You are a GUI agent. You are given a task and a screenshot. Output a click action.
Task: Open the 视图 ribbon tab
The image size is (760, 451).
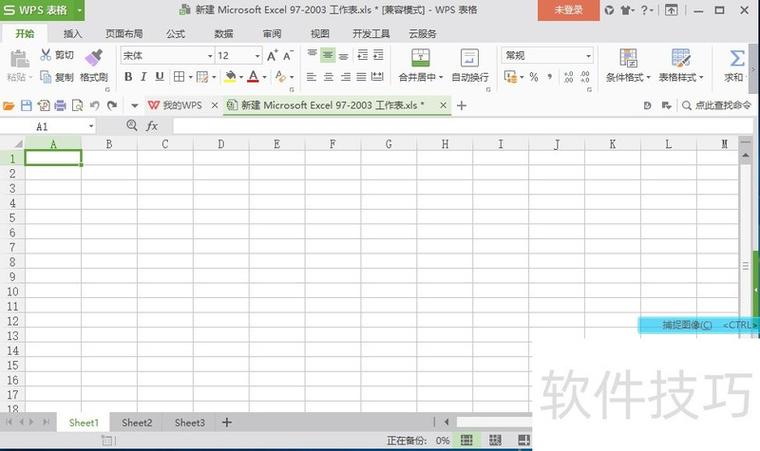[319, 33]
